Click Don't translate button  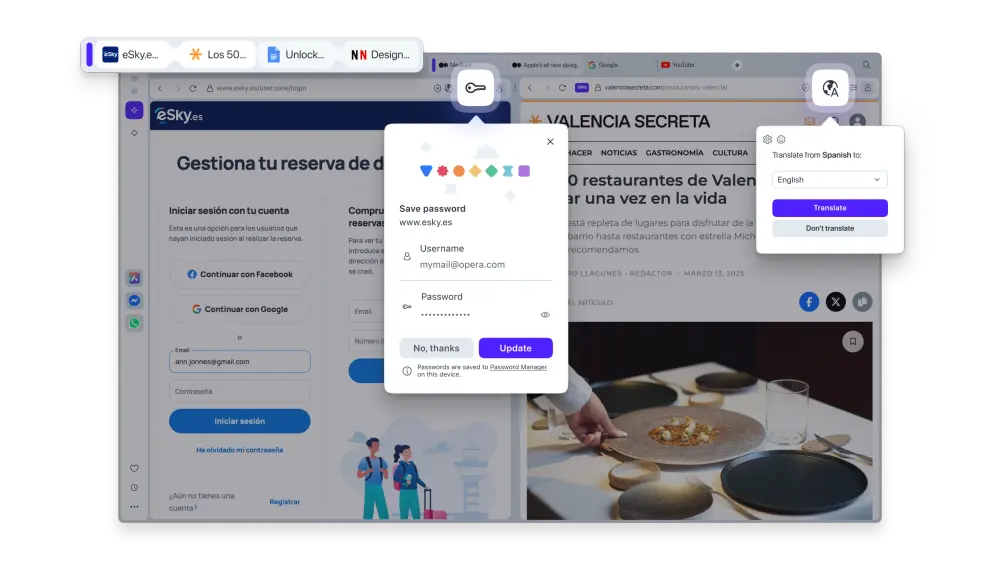pyautogui.click(x=830, y=228)
